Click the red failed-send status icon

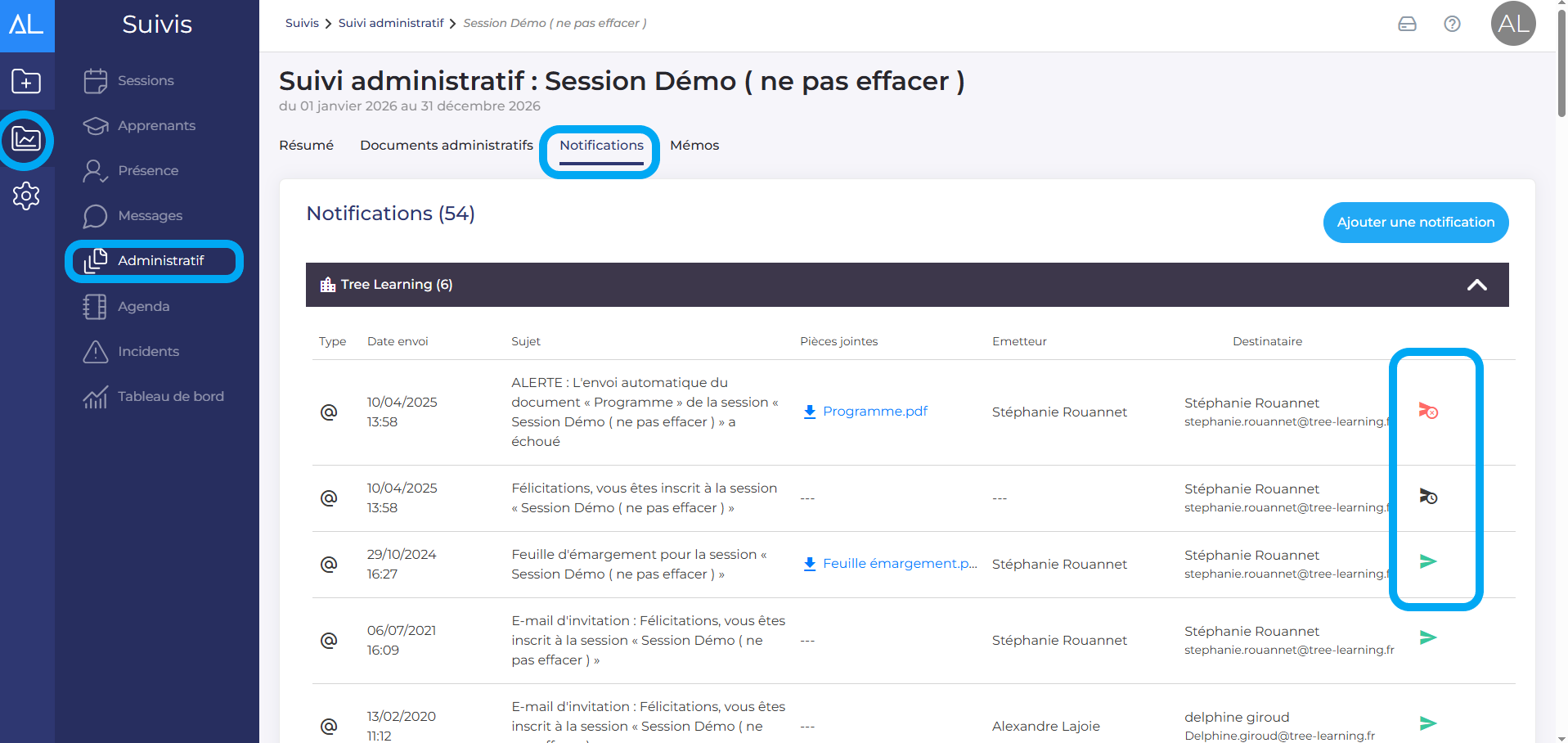(x=1427, y=411)
